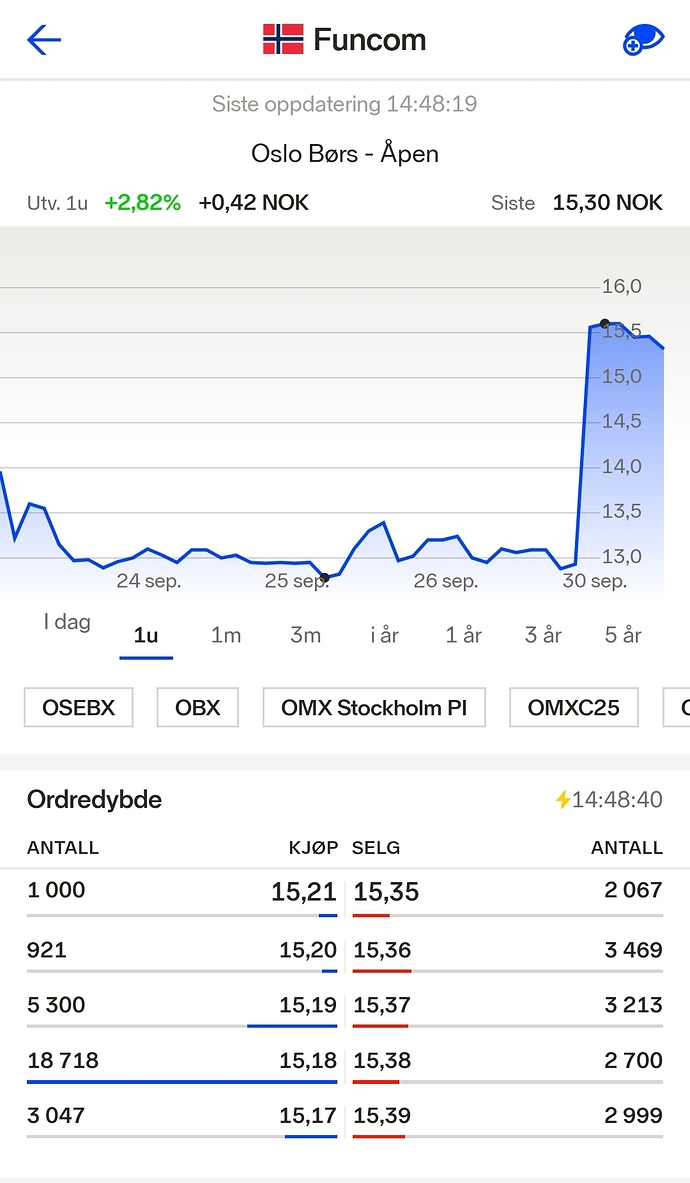Image resolution: width=690 pixels, height=1183 pixels.
Task: Tap the '30 sep.' chart date label
Action: tap(595, 581)
